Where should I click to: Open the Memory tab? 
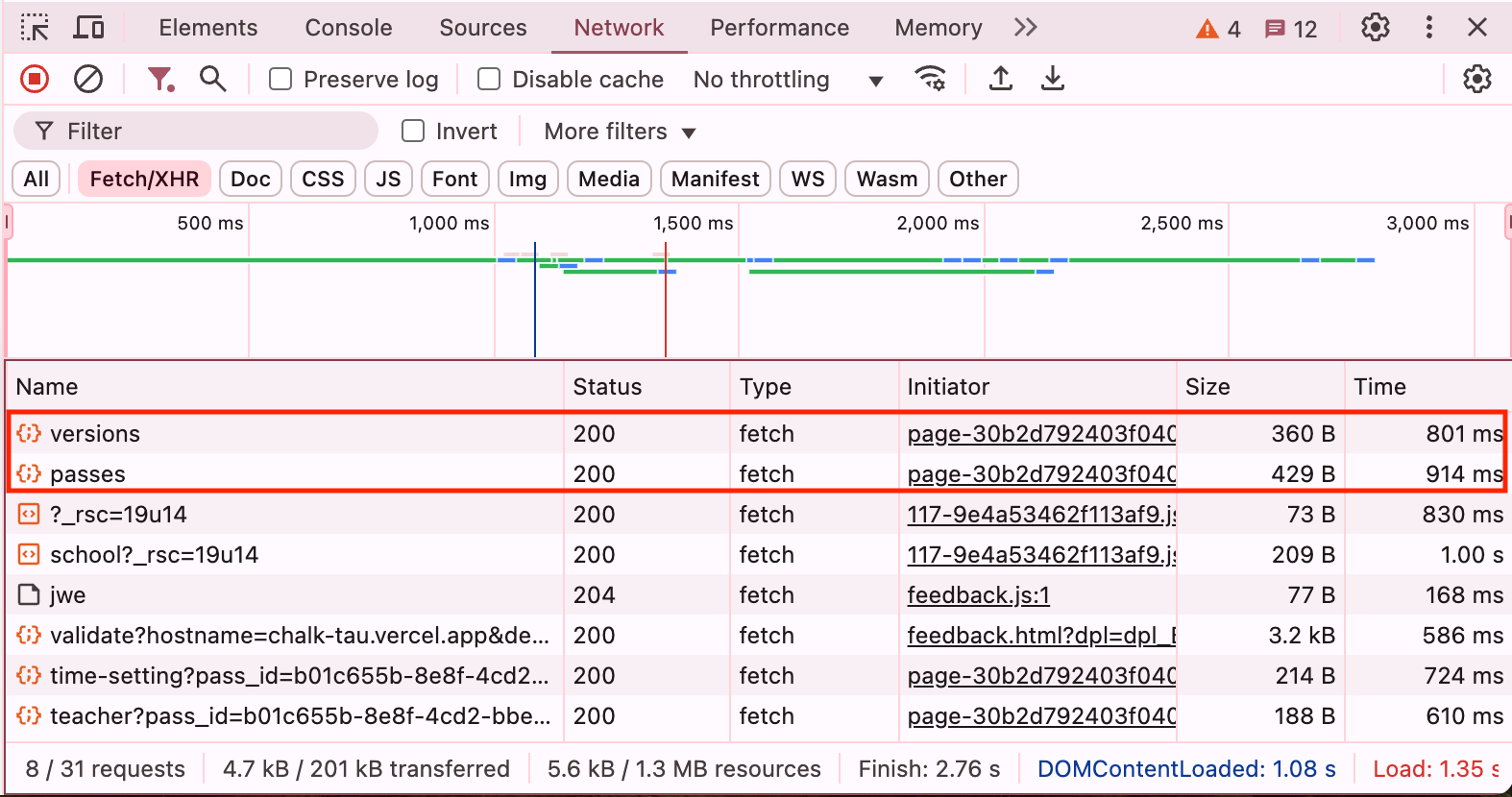coord(939,28)
